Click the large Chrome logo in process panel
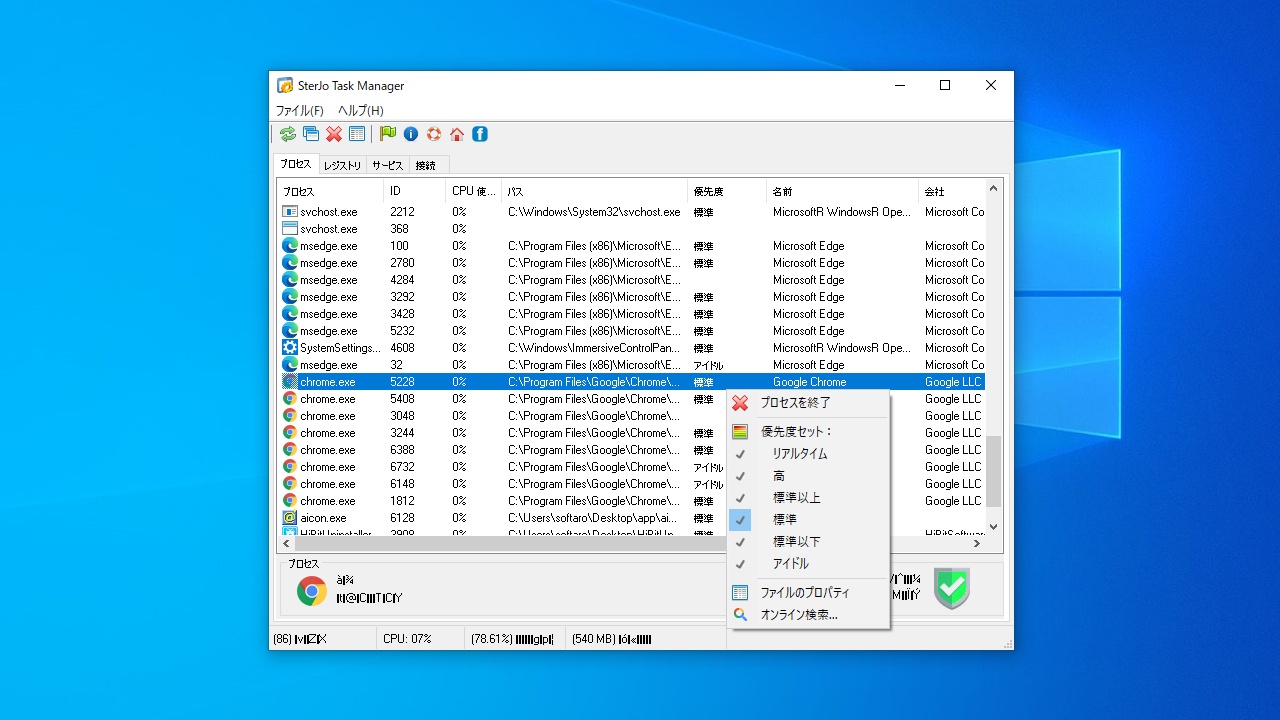 (x=312, y=591)
